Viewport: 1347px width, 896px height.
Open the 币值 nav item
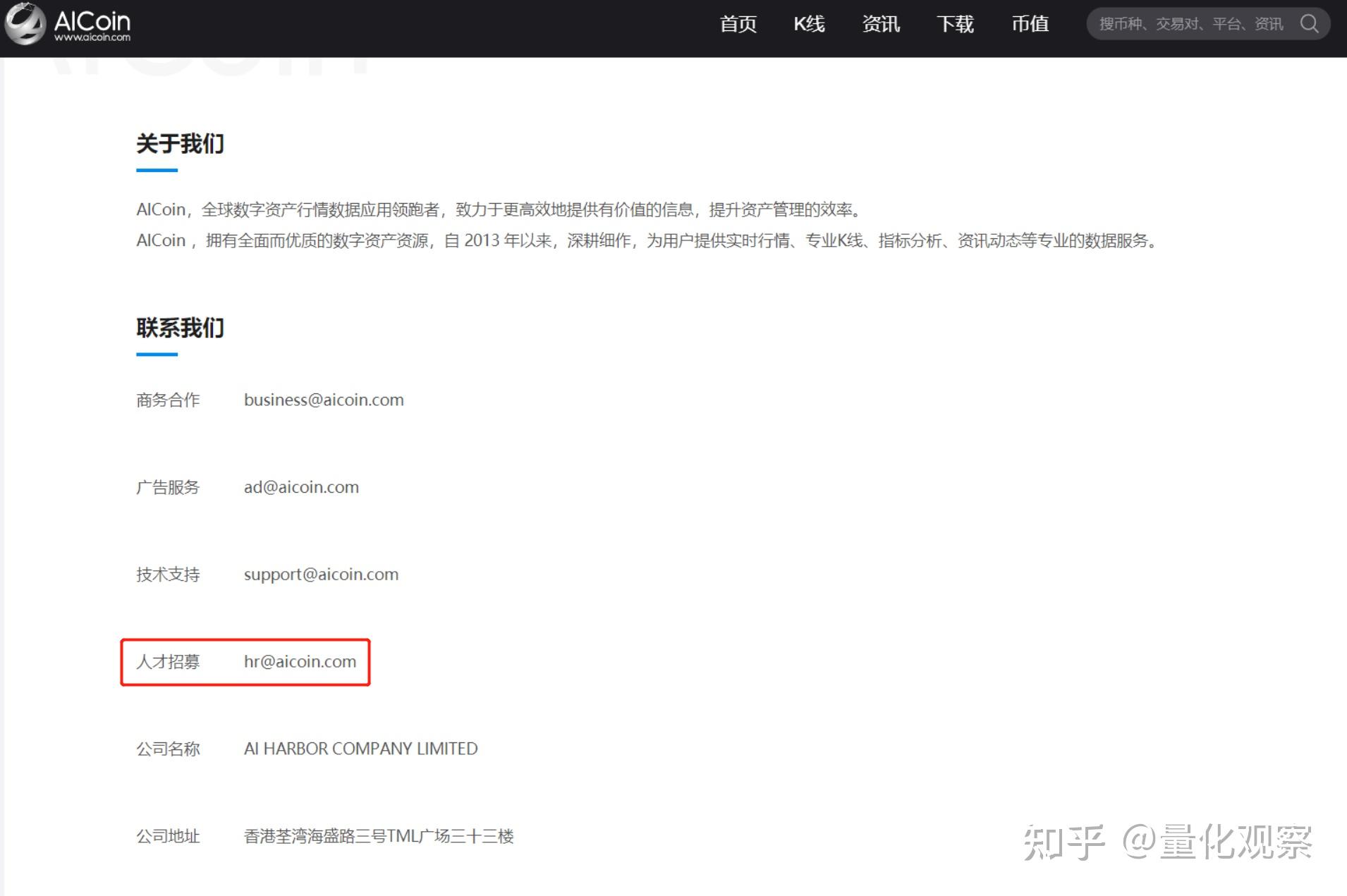(x=1030, y=24)
